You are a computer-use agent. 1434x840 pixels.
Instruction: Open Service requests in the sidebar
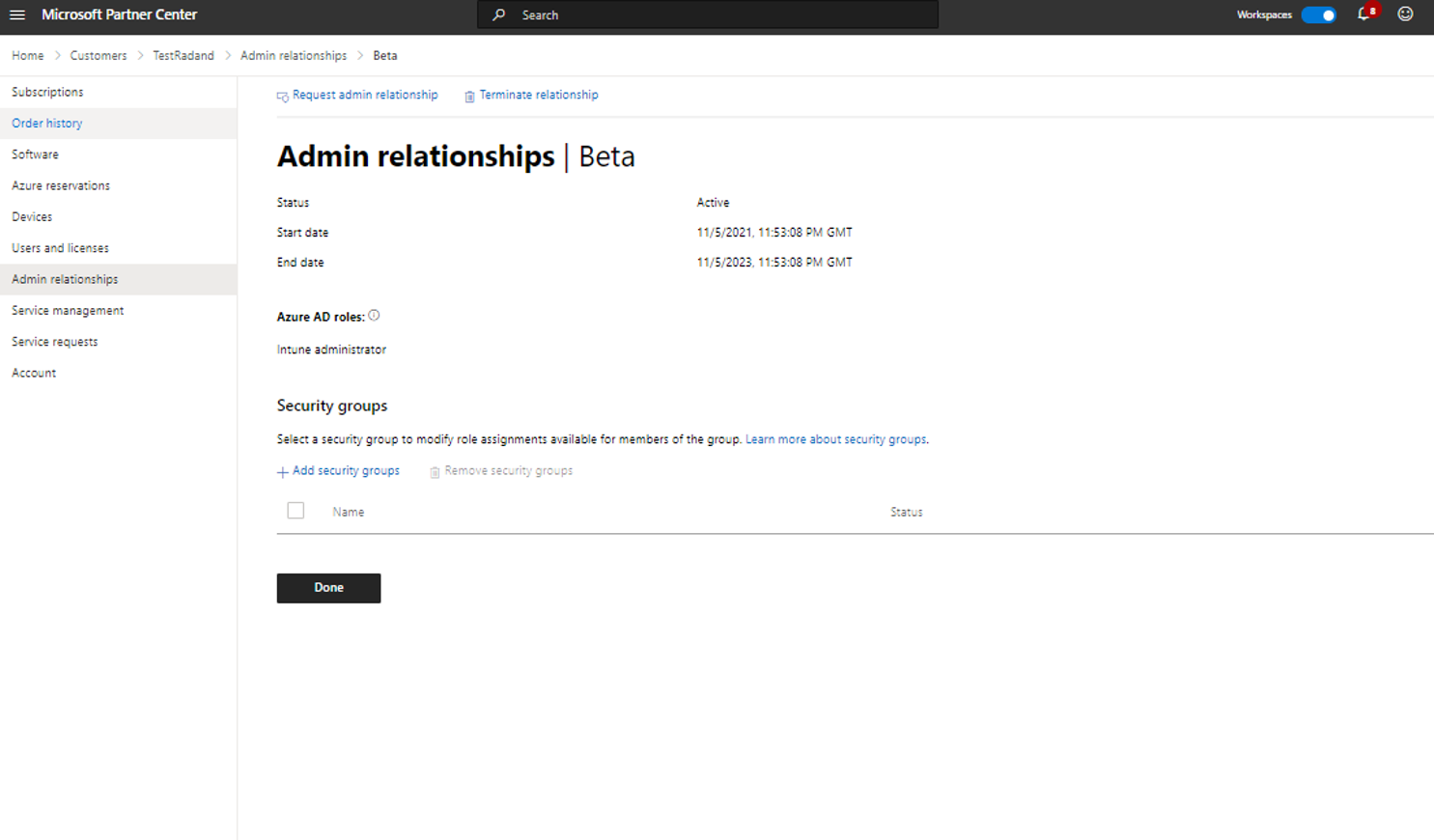point(118,342)
